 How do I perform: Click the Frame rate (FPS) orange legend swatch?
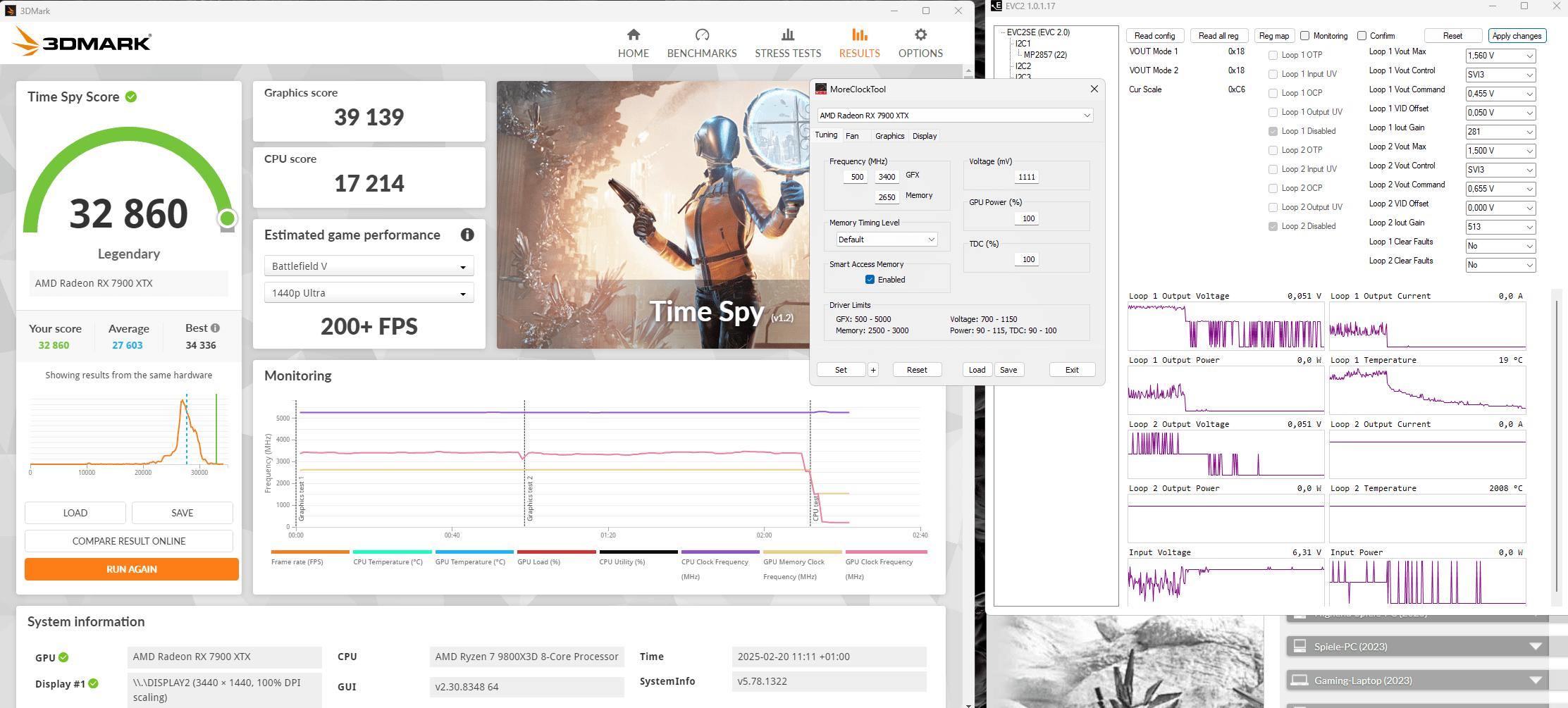tap(310, 552)
